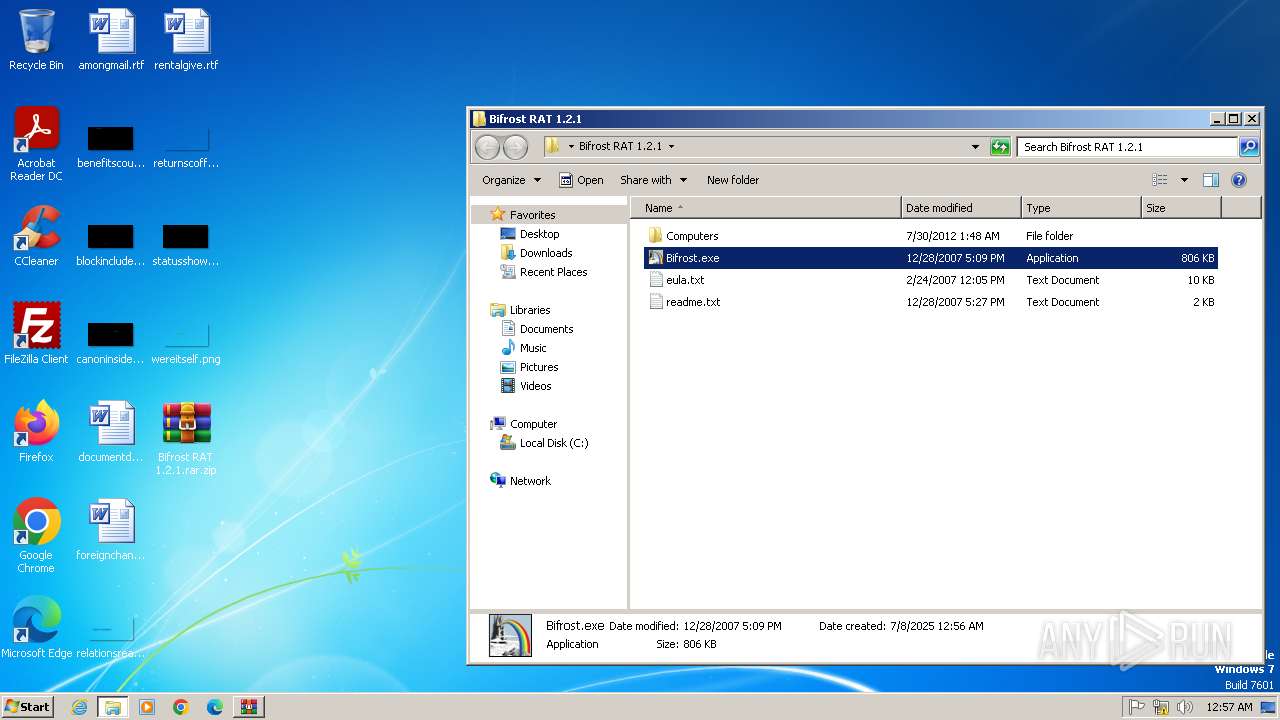Select wereitself.png on the desktop
Image resolution: width=1280 pixels, height=720 pixels.
186,340
